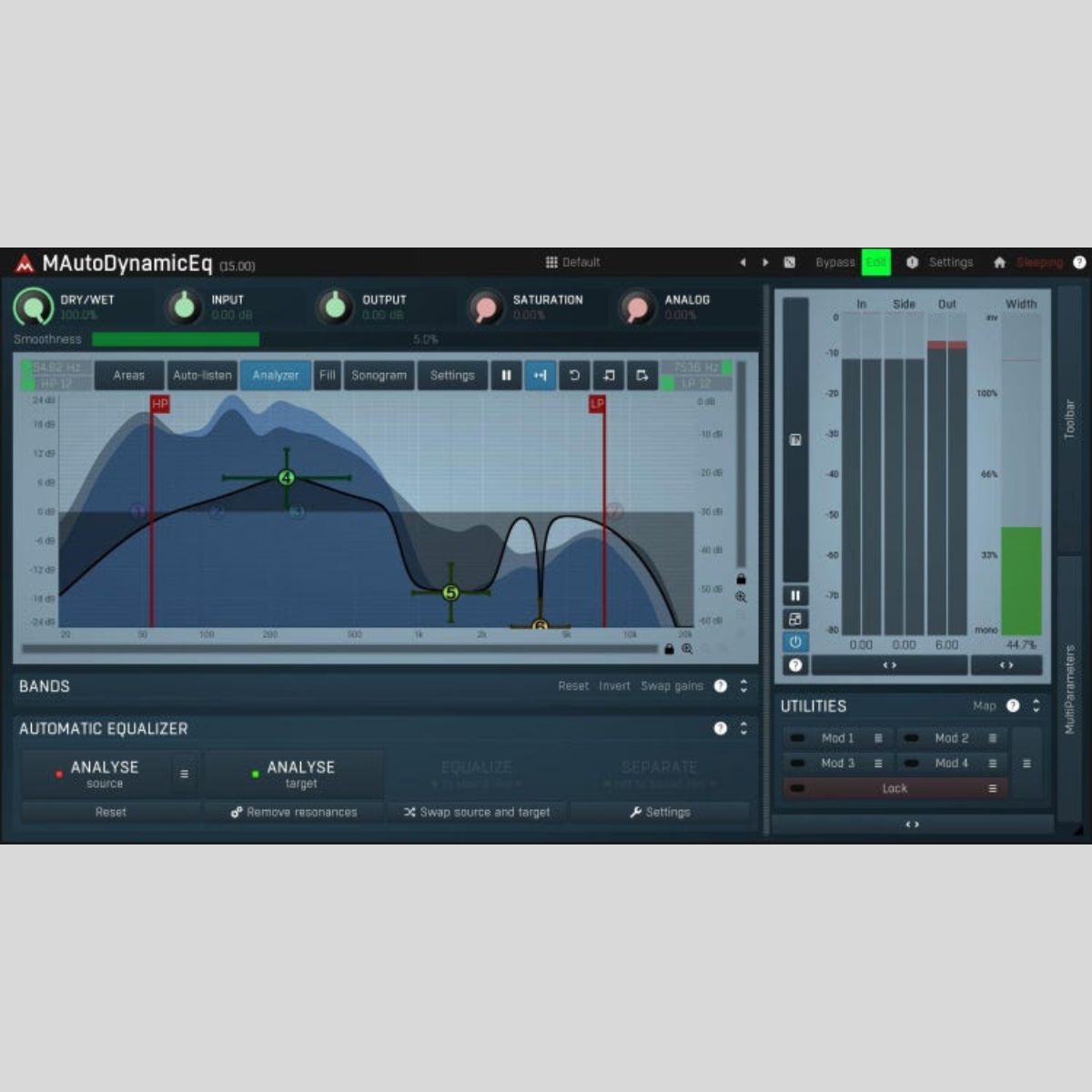Click the 54.92 Hz high-pass frequency field
The height and width of the screenshot is (1092, 1092).
click(56, 368)
